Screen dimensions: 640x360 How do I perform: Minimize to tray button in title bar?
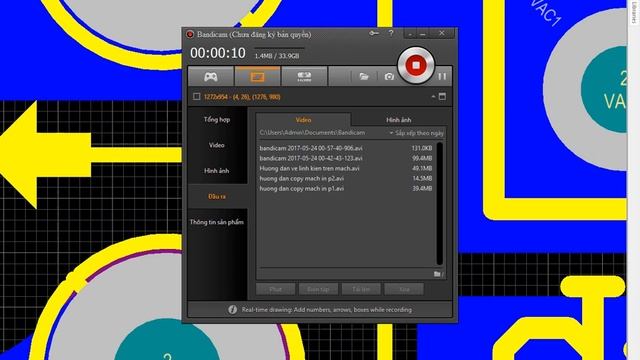pyautogui.click(x=410, y=34)
